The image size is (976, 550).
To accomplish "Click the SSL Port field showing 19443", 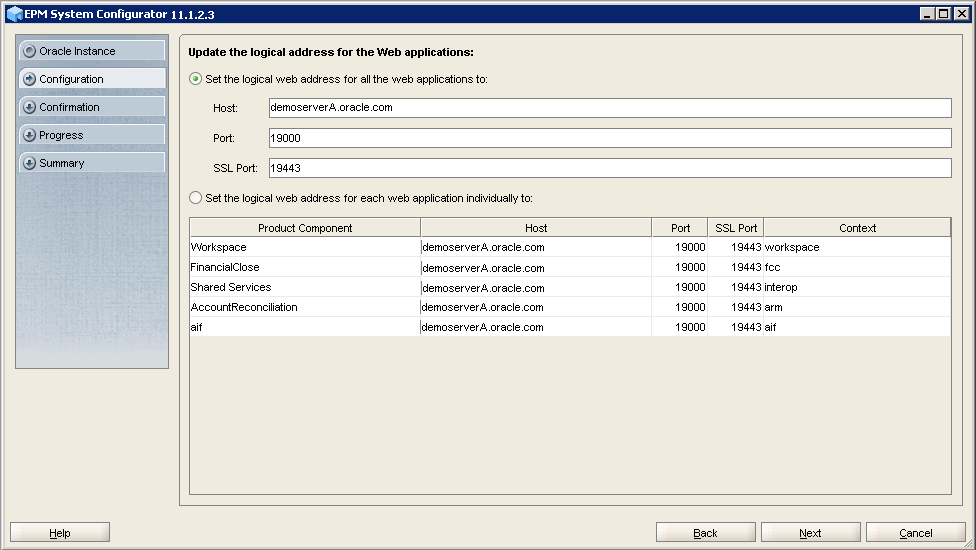I will (x=609, y=168).
